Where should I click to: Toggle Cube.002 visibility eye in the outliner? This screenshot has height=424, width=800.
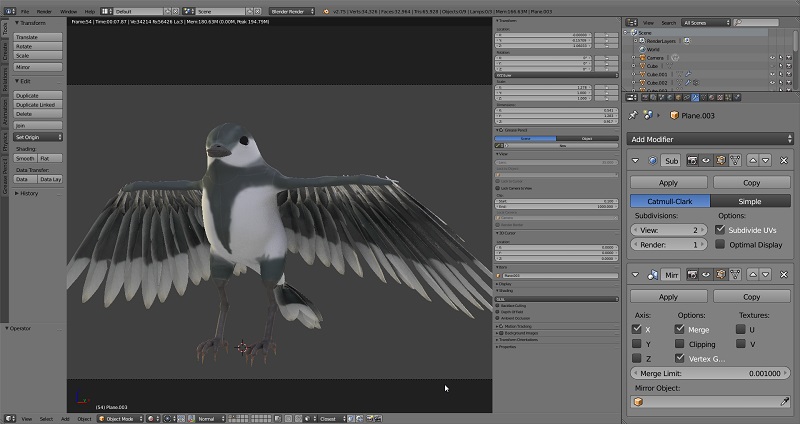coord(772,82)
